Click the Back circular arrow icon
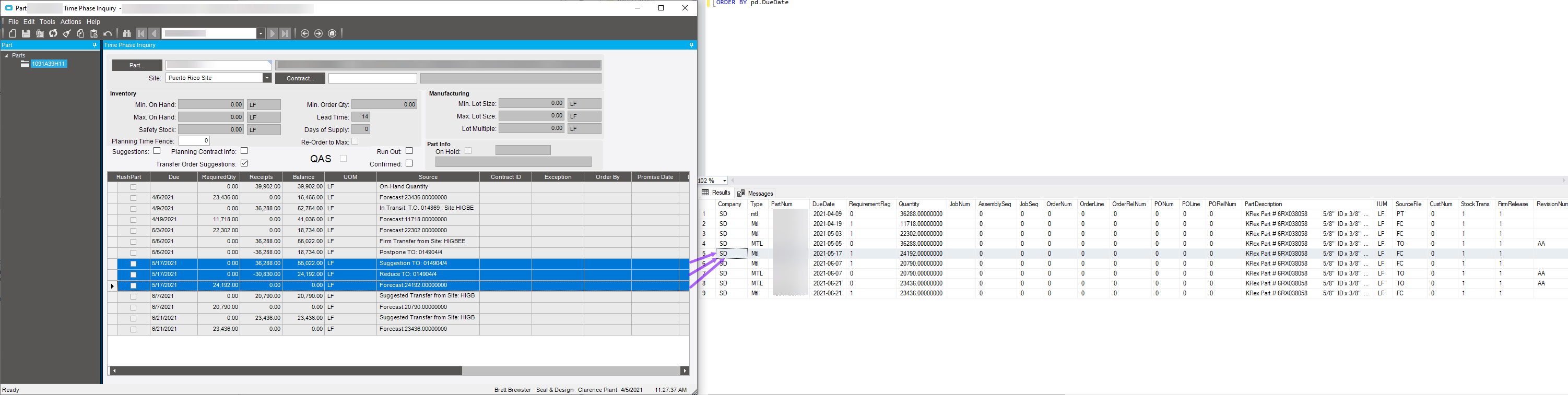1568x395 pixels. (305, 33)
